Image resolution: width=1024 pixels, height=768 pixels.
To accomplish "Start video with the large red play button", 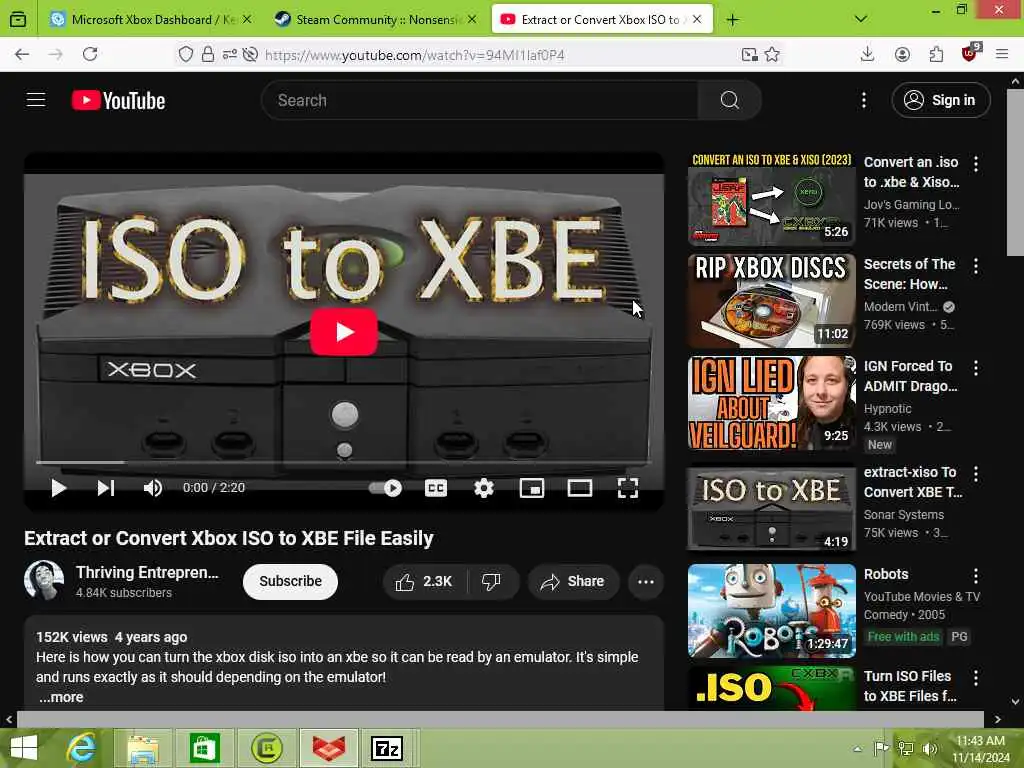I will pos(344,332).
